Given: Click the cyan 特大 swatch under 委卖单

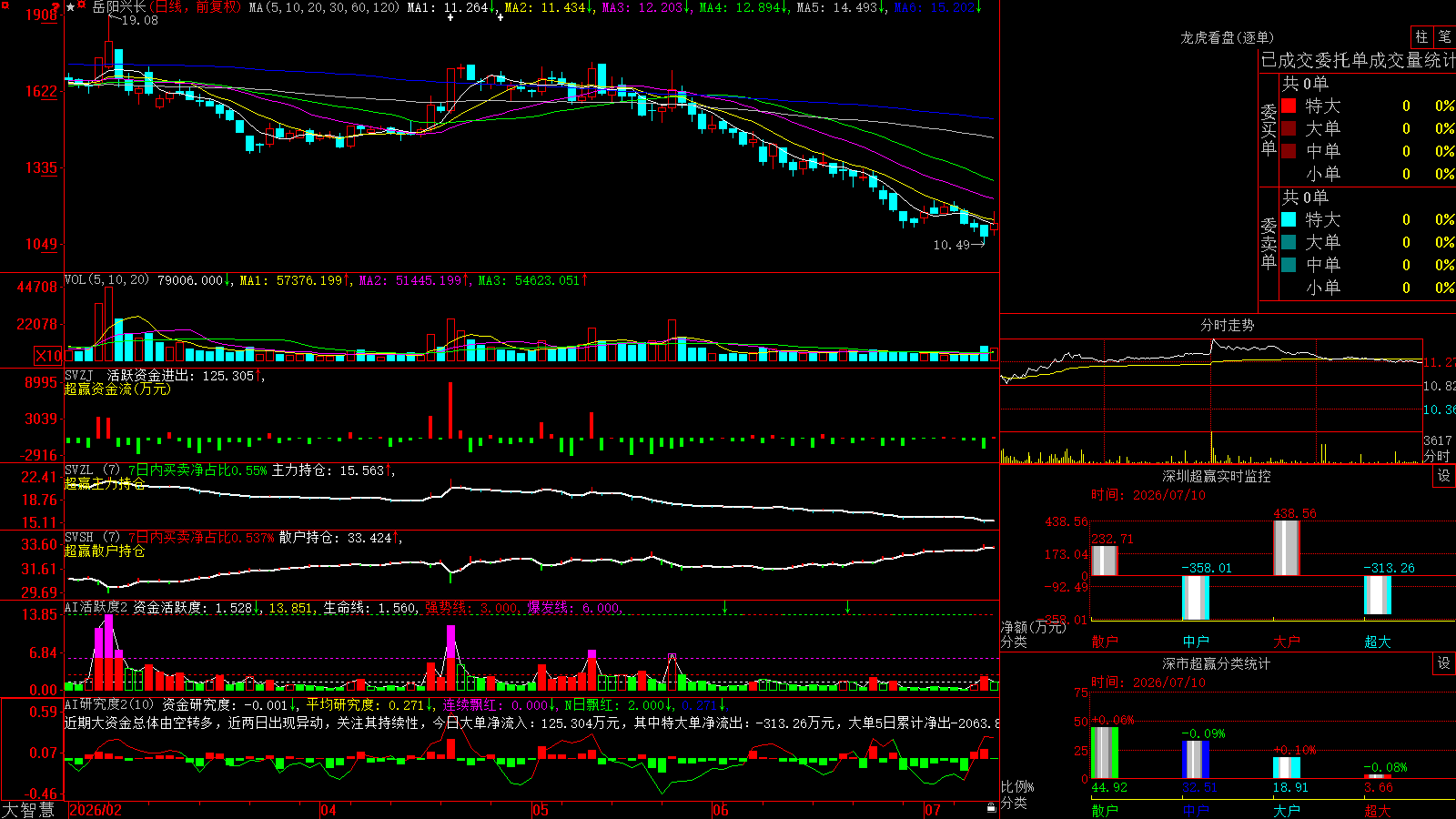Looking at the screenshot, I should pos(1289,219).
